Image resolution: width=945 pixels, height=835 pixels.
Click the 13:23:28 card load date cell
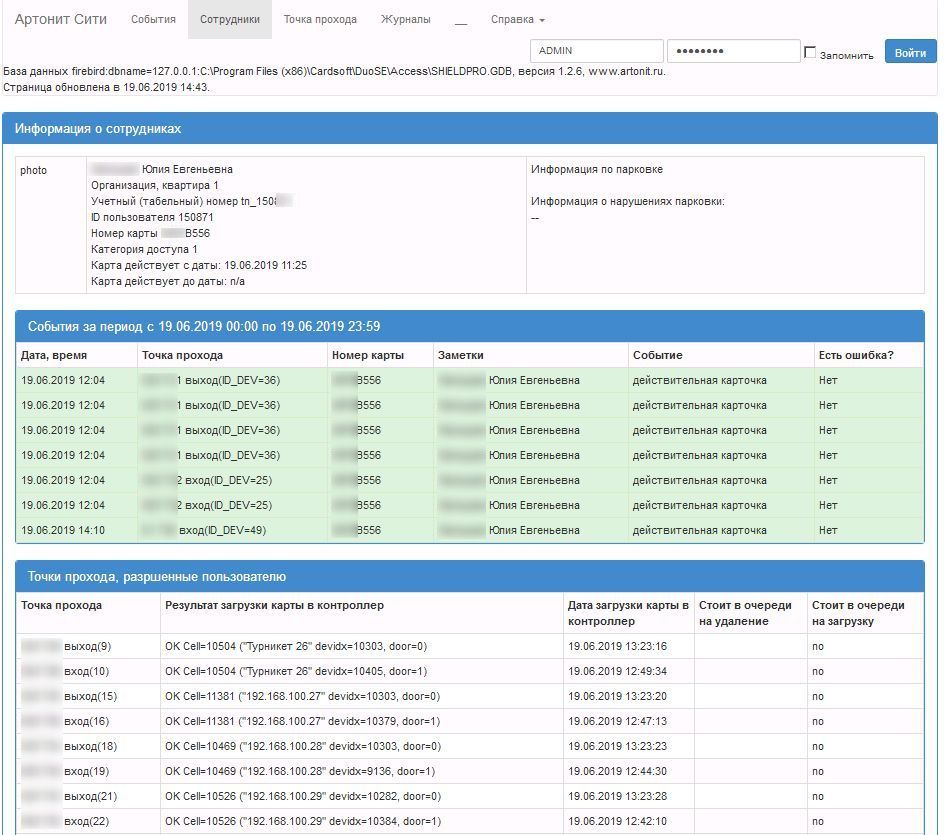617,796
